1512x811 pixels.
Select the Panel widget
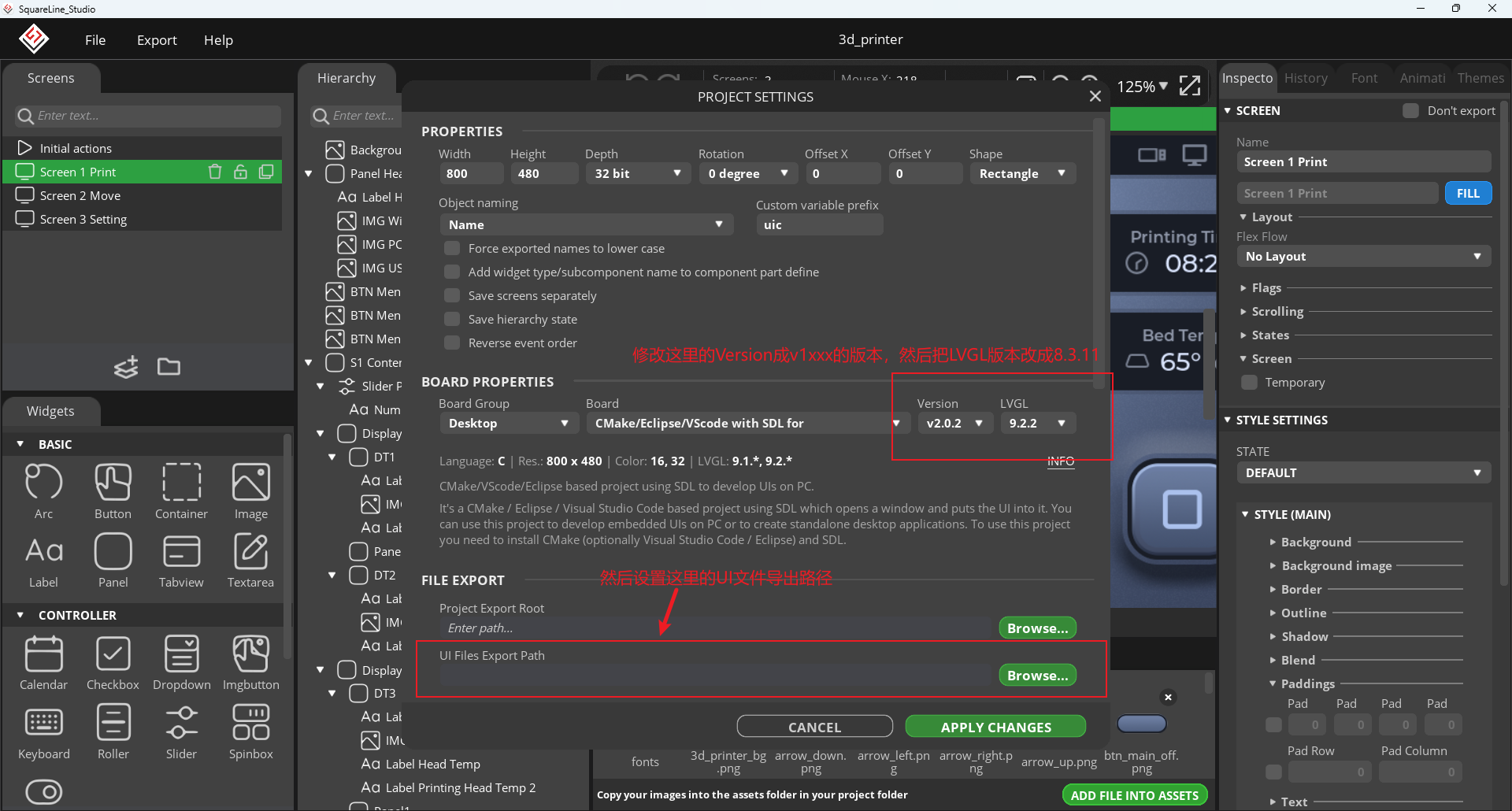[x=113, y=561]
